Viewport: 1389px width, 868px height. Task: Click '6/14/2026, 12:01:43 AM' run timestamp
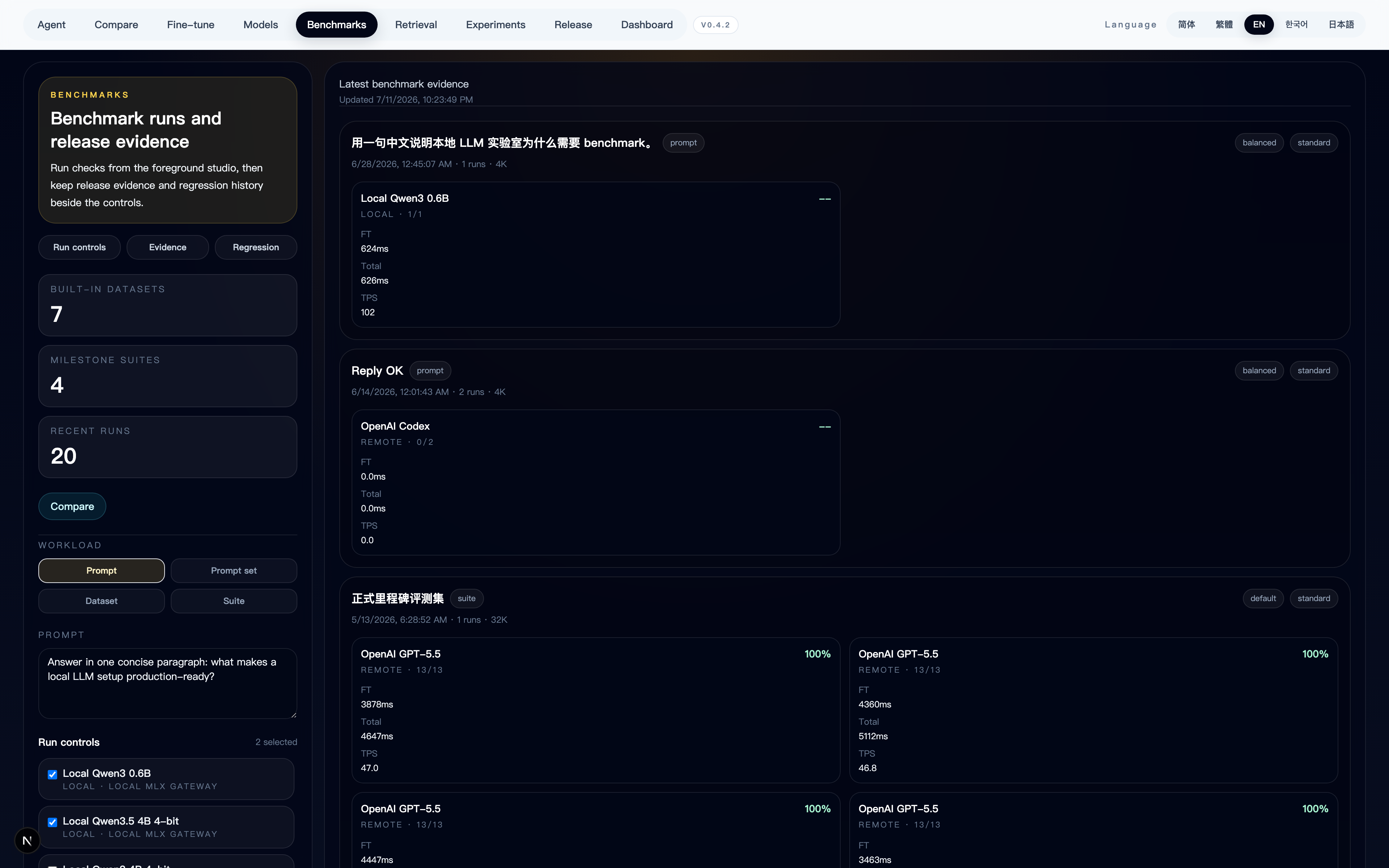(400, 392)
